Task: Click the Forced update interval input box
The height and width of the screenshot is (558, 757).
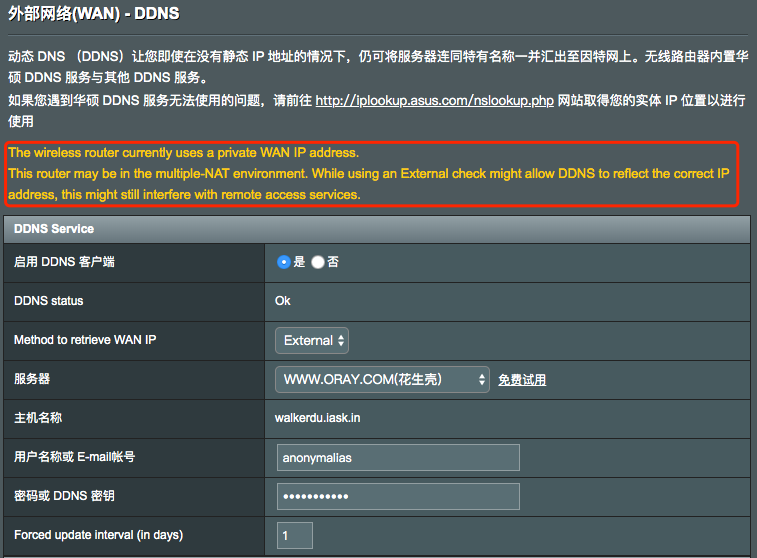Action: click(294, 536)
